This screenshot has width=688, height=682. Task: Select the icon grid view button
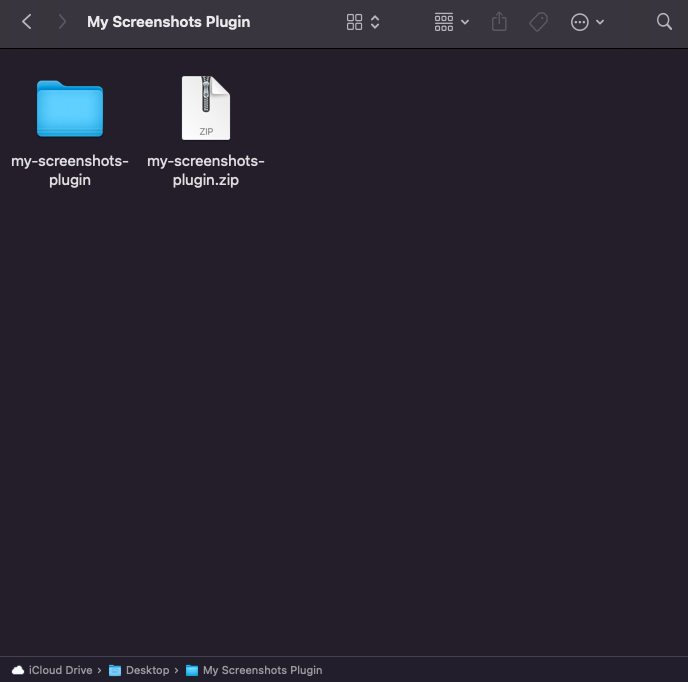[354, 22]
